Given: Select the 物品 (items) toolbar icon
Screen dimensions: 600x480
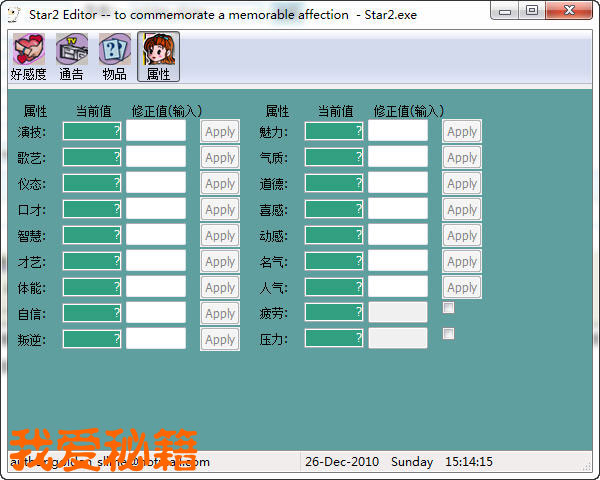Looking at the screenshot, I should (115, 56).
